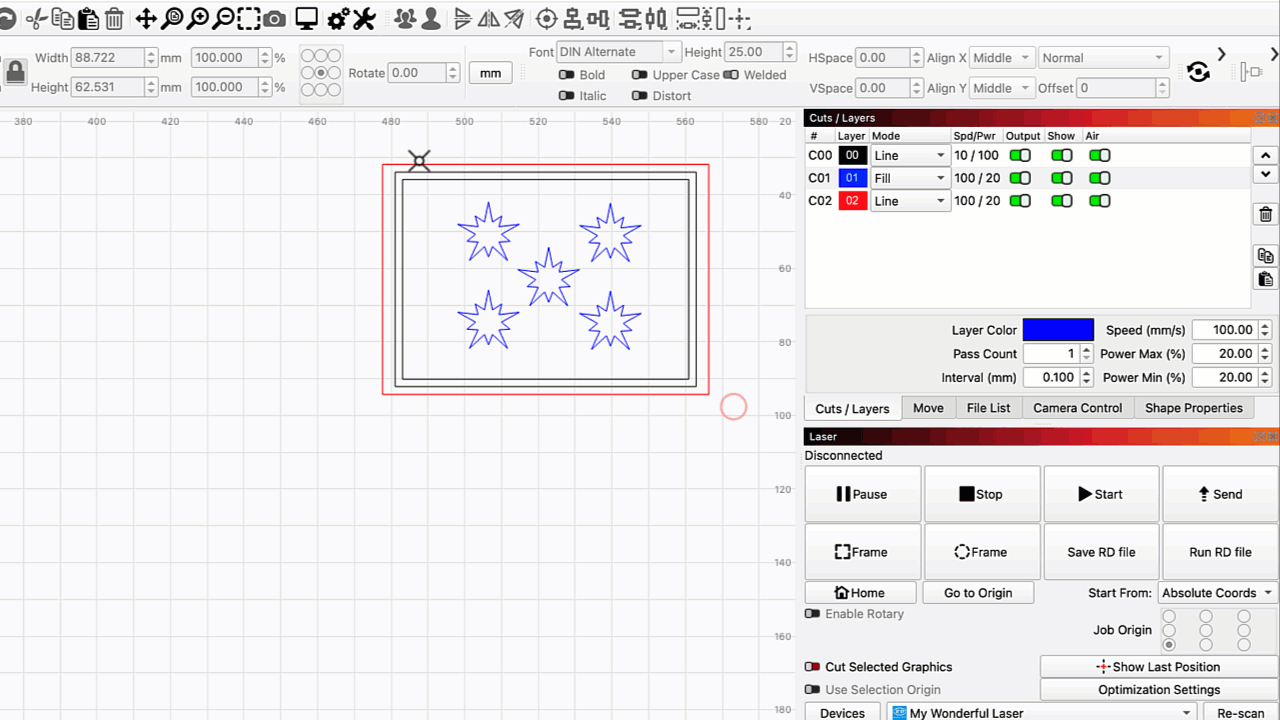Disable Output for layer C00

click(x=1020, y=155)
